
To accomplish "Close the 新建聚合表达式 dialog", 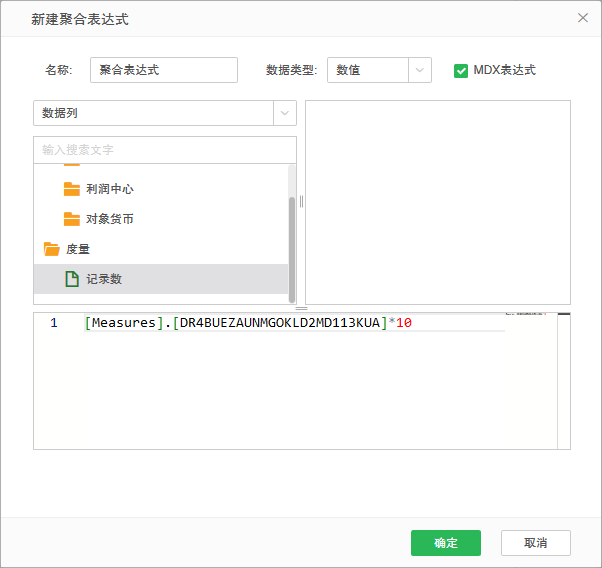I will 583,18.
